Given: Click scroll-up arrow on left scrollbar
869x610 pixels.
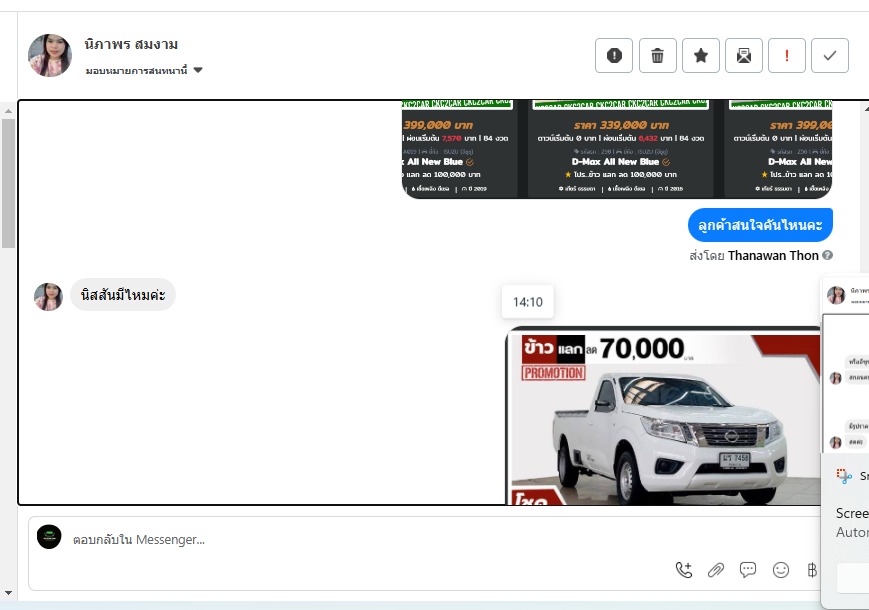Looking at the screenshot, I should coord(8,111).
